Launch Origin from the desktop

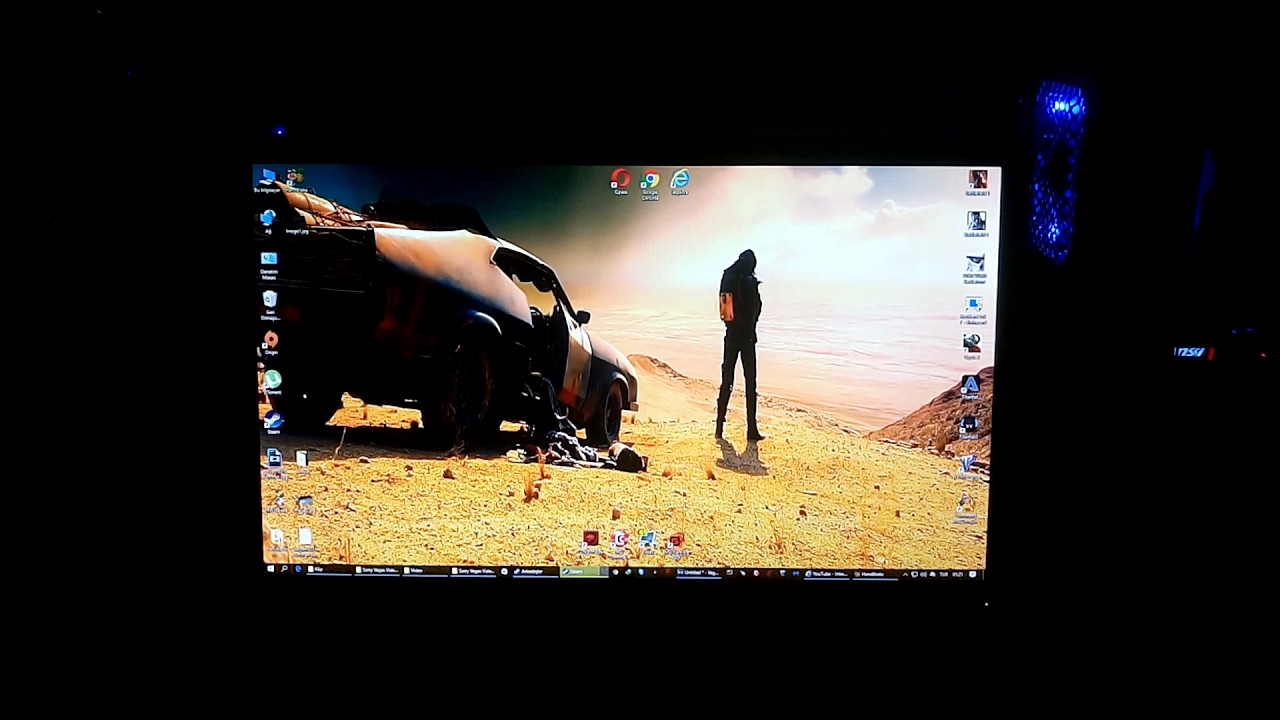[271, 343]
